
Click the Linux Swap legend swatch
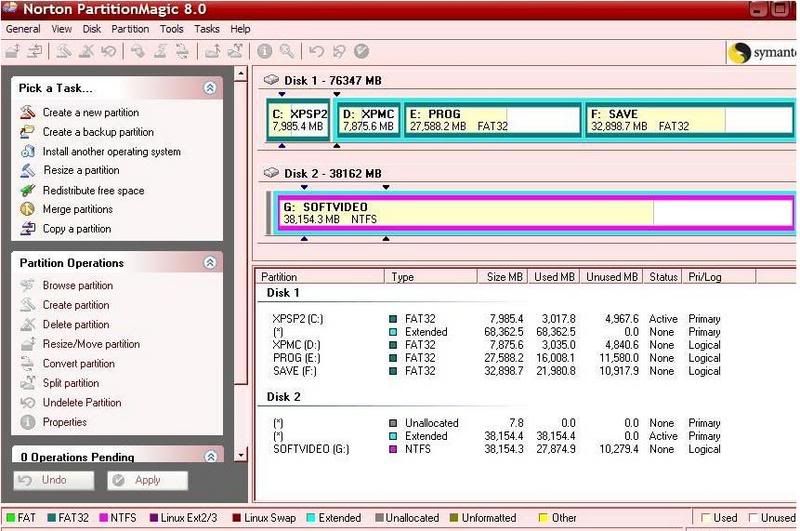coord(237,518)
